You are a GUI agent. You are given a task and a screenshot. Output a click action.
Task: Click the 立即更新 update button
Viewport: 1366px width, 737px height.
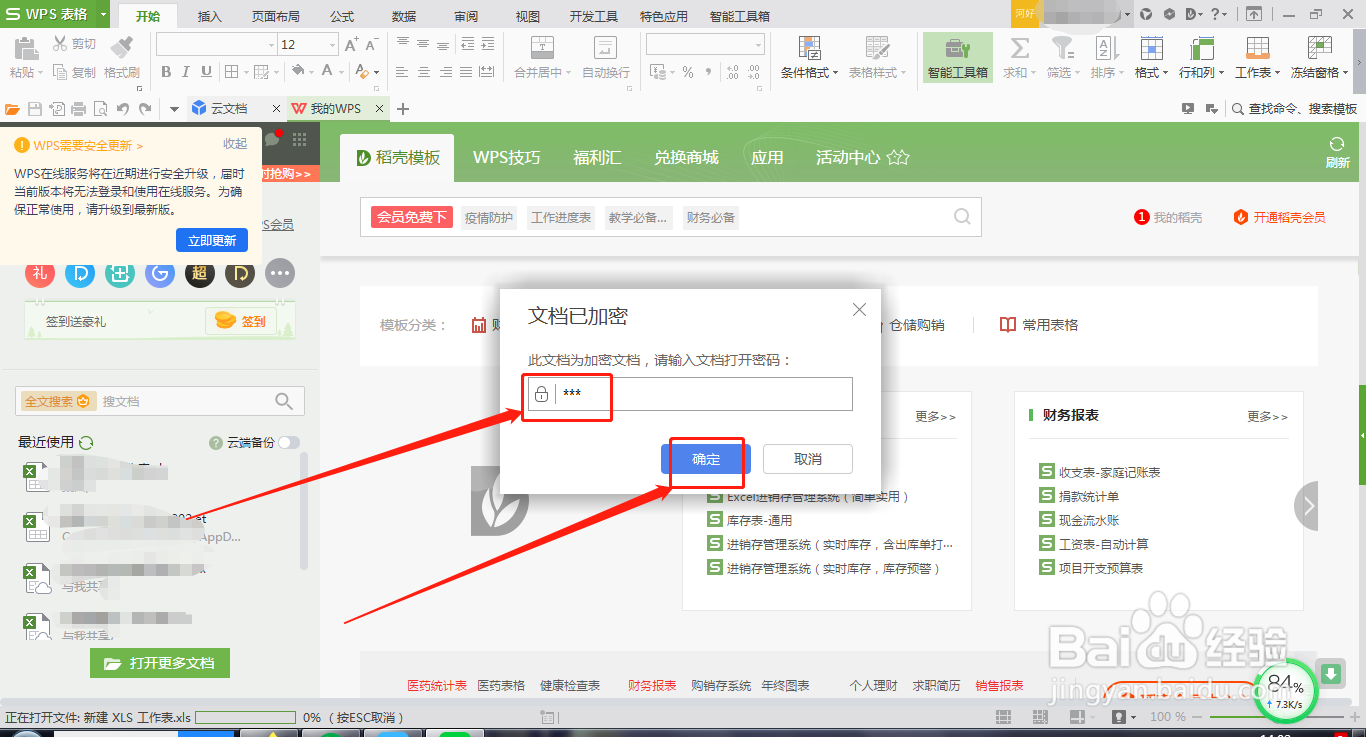212,240
